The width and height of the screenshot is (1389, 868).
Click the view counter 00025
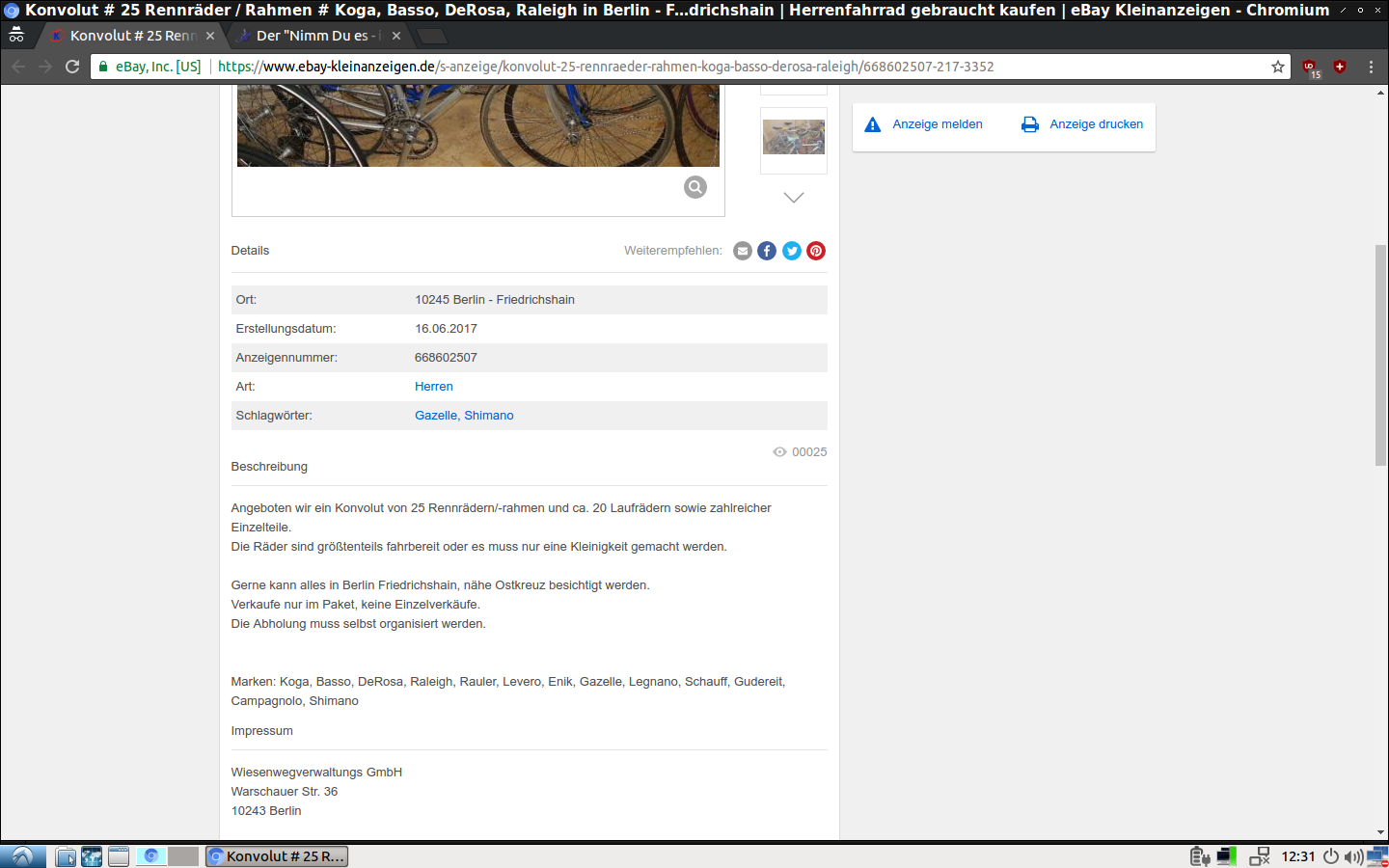pos(809,452)
